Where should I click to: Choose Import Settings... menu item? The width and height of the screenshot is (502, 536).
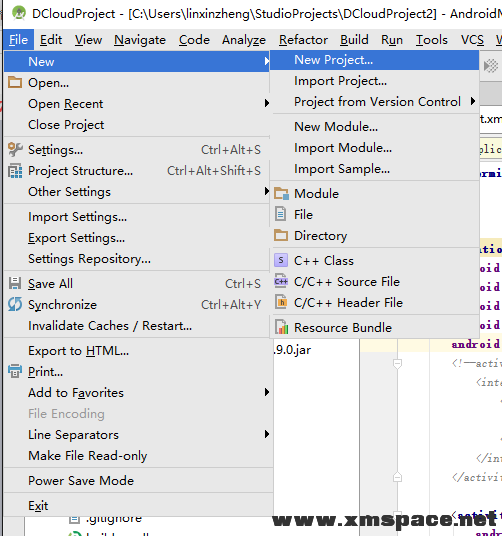point(137,217)
